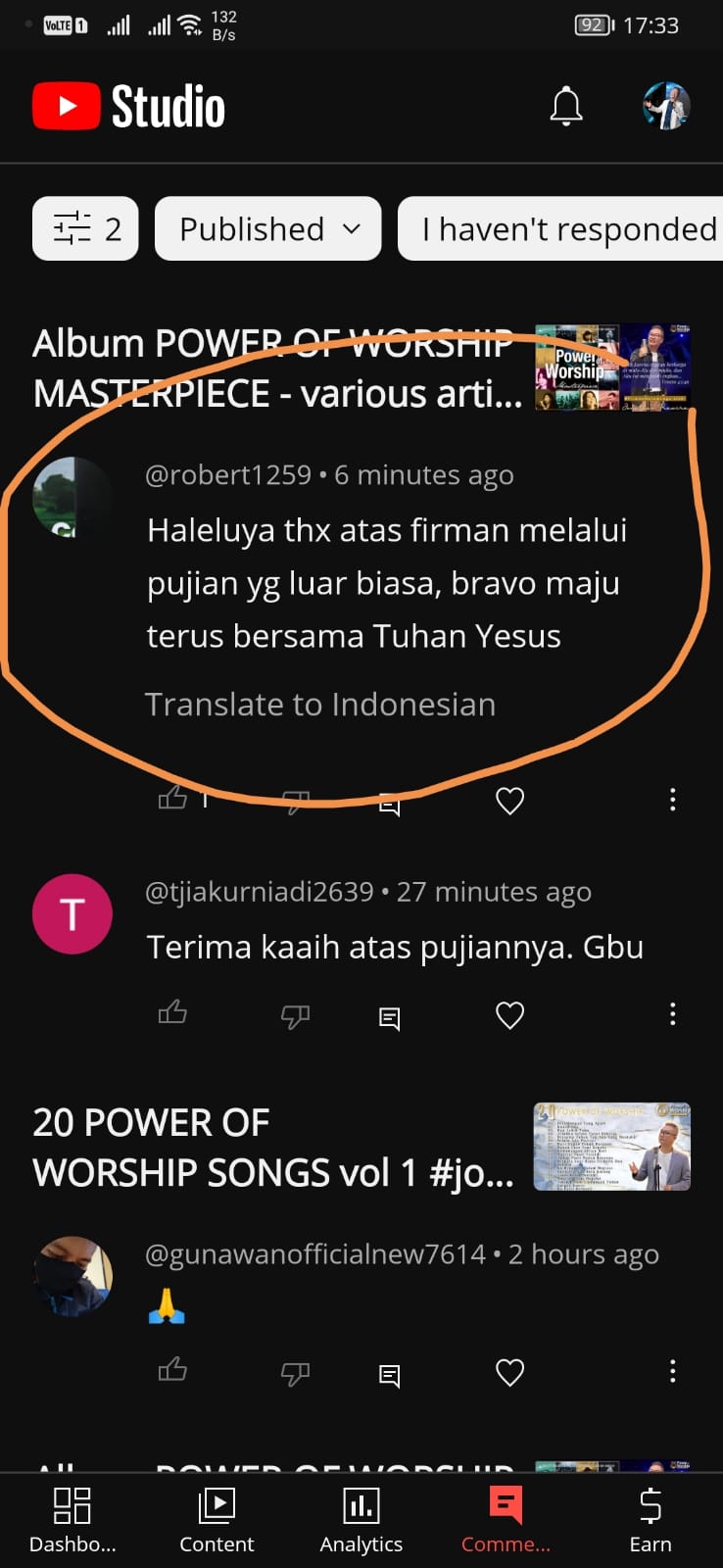Like the @gunawanofficialnew7614 comment
Image resolution: width=723 pixels, height=1568 pixels.
(x=172, y=1369)
